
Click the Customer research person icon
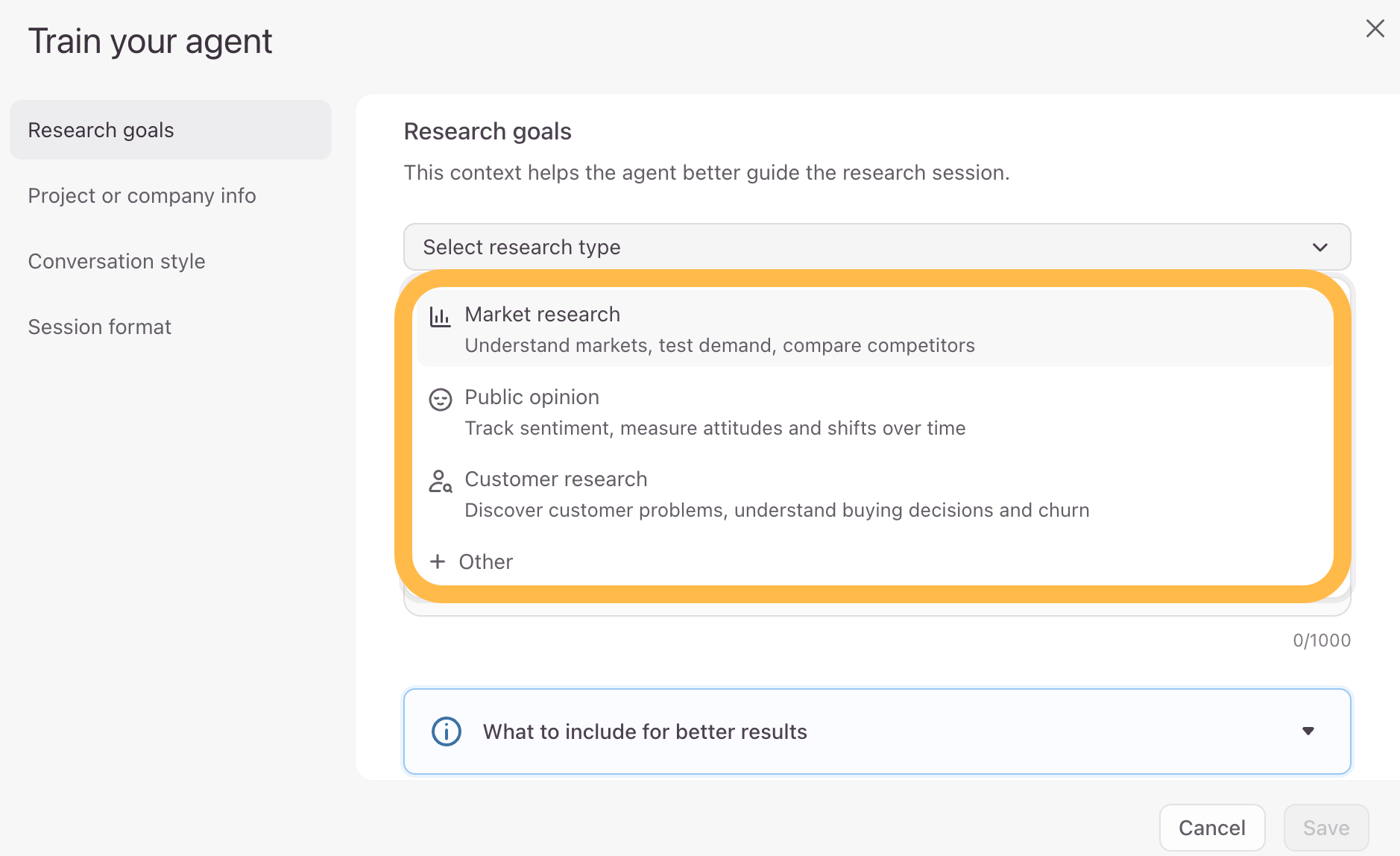[440, 481]
